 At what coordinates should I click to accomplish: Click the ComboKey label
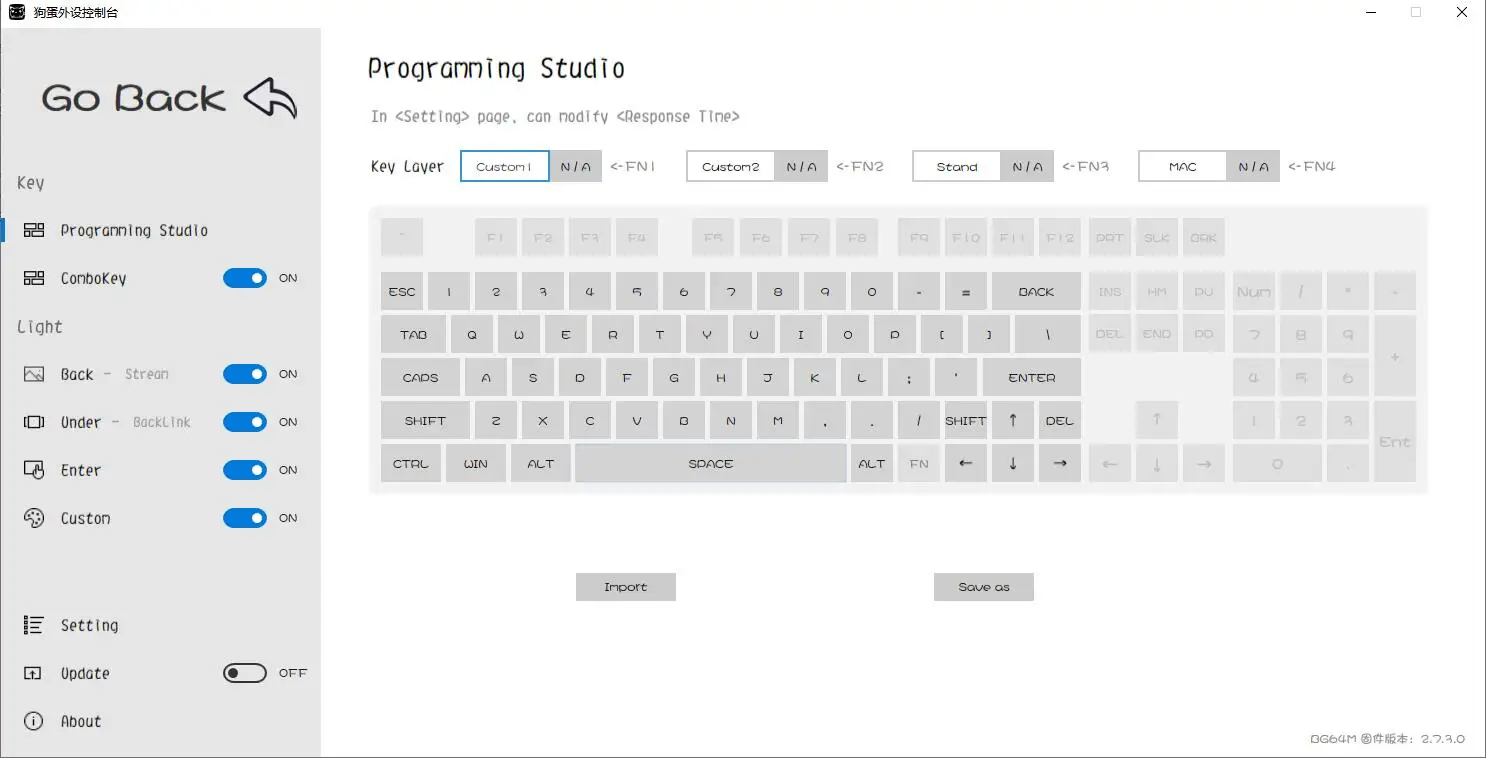click(x=93, y=278)
